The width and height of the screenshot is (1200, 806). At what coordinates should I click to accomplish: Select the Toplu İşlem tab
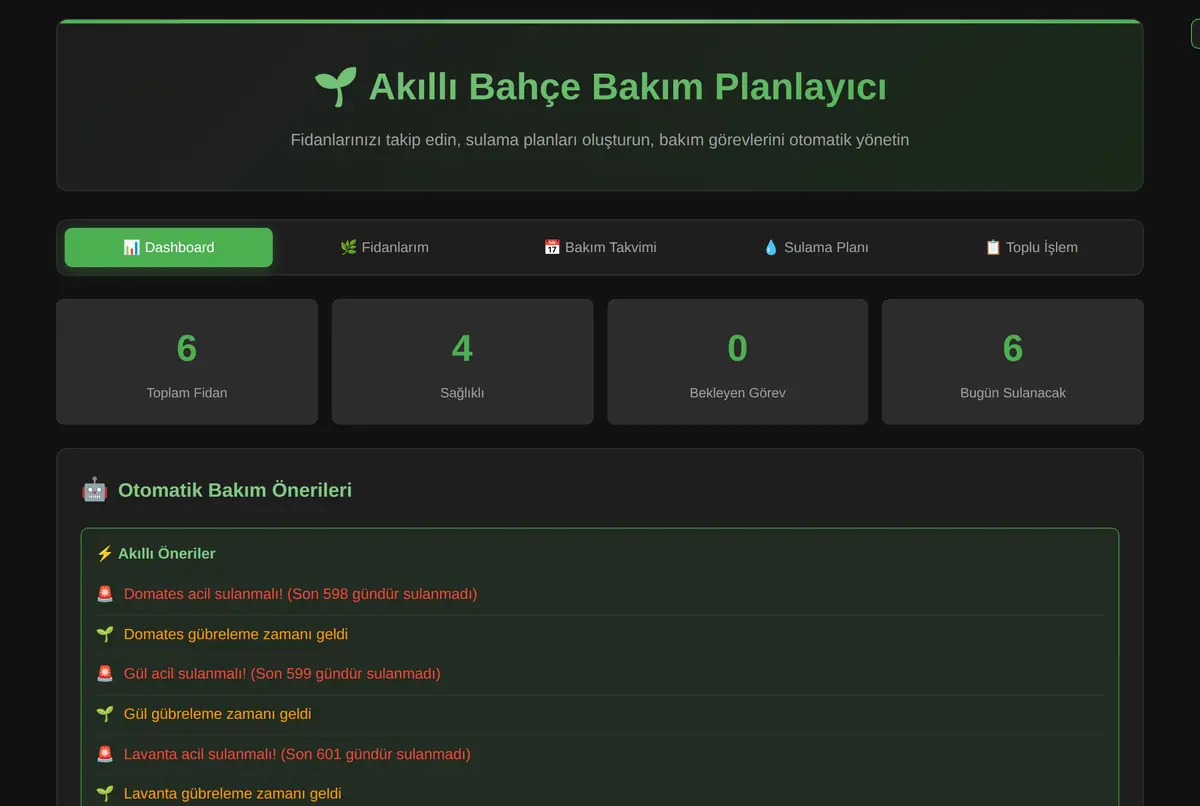[x=1031, y=247]
